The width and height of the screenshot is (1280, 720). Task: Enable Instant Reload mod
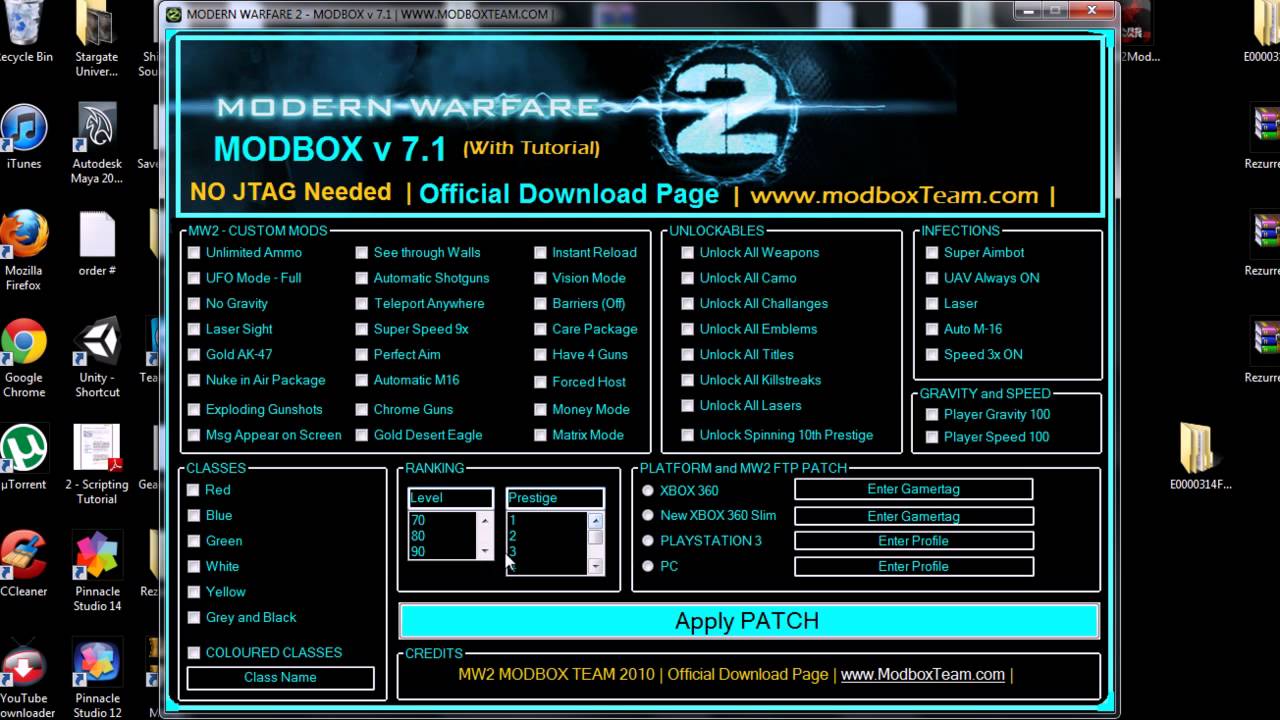click(540, 252)
